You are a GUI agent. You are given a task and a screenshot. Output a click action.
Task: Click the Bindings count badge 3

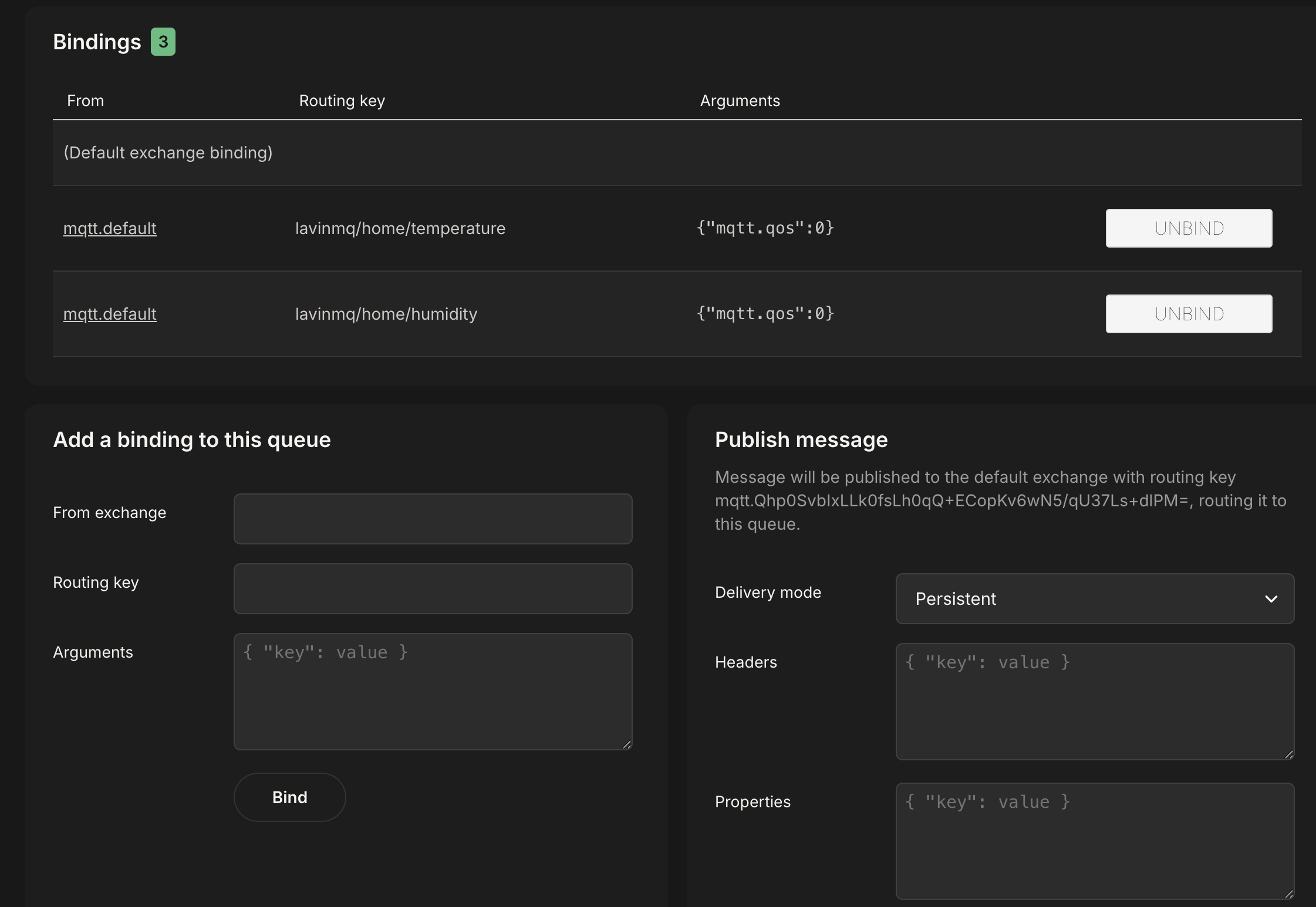tap(163, 42)
